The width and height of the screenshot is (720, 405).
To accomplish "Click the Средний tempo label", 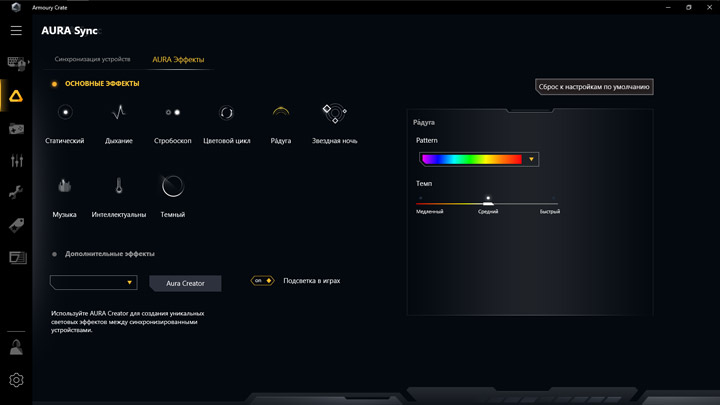I will (488, 212).
